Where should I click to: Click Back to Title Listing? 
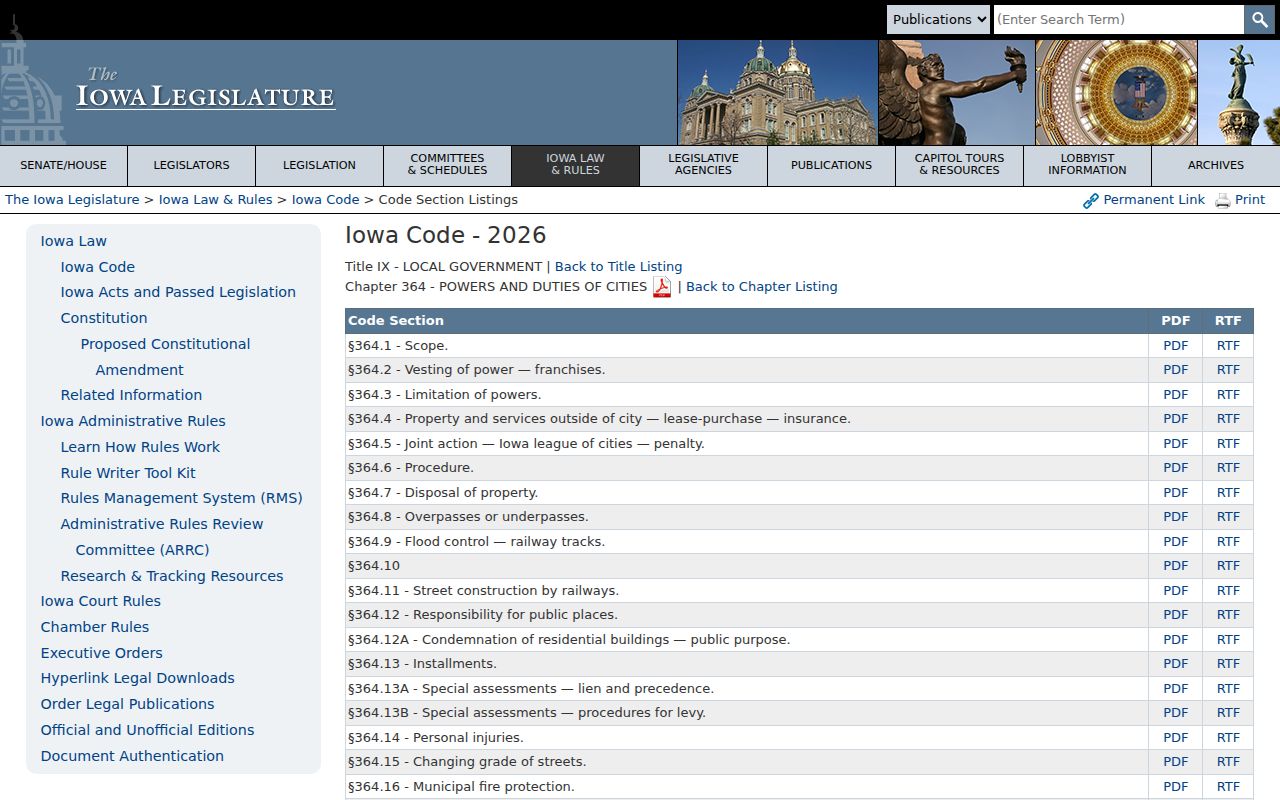(x=618, y=267)
